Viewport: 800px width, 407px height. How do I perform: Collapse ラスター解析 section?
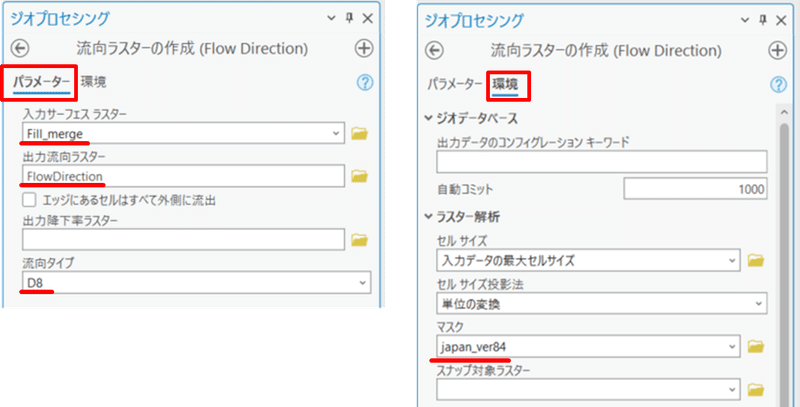pyautogui.click(x=429, y=217)
